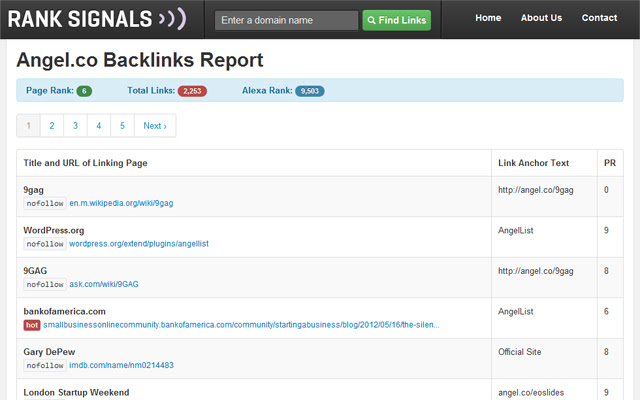Select pagination page 1
640x400 pixels.
[28, 126]
